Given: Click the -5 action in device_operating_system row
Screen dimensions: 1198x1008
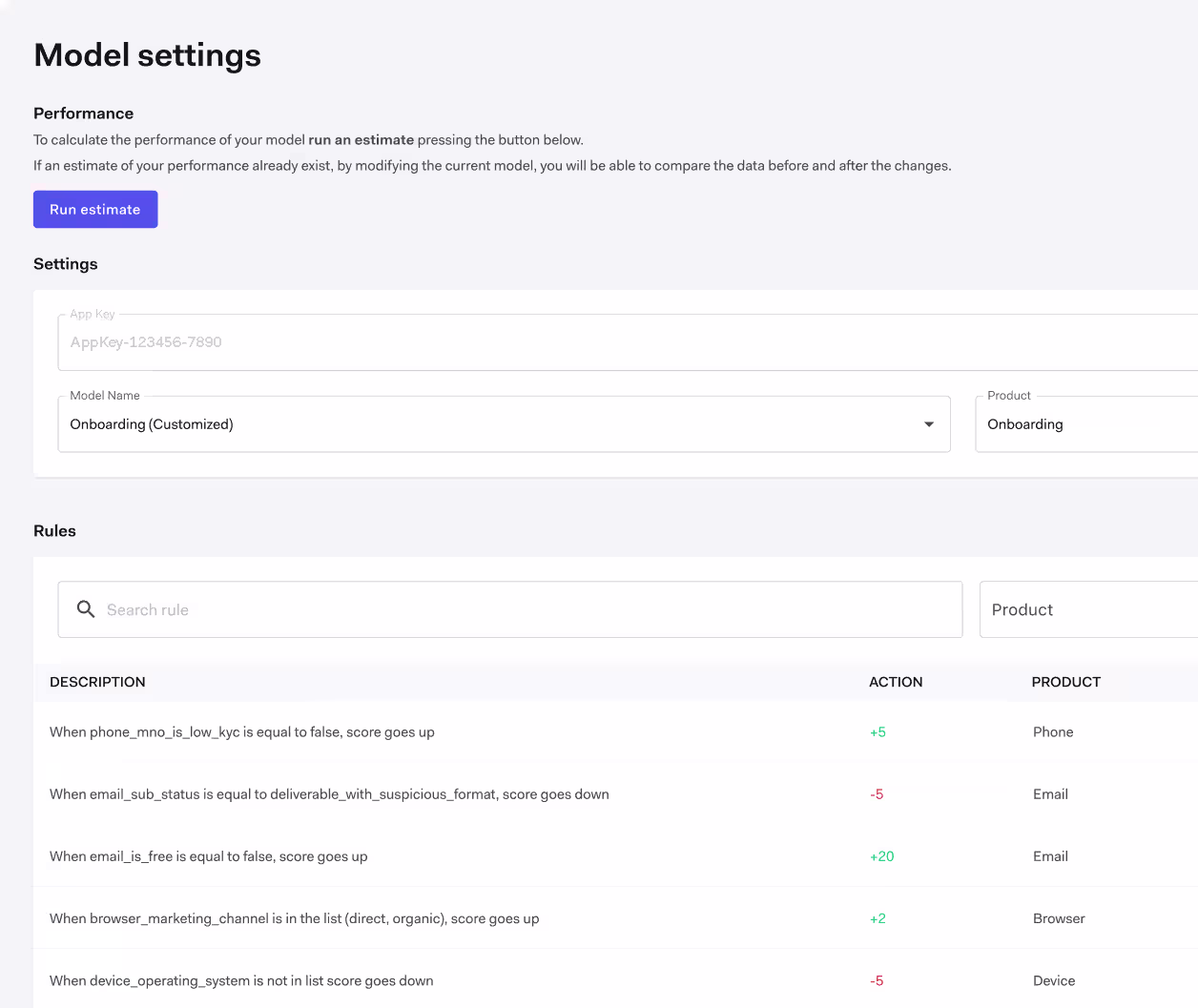Looking at the screenshot, I should click(x=877, y=980).
